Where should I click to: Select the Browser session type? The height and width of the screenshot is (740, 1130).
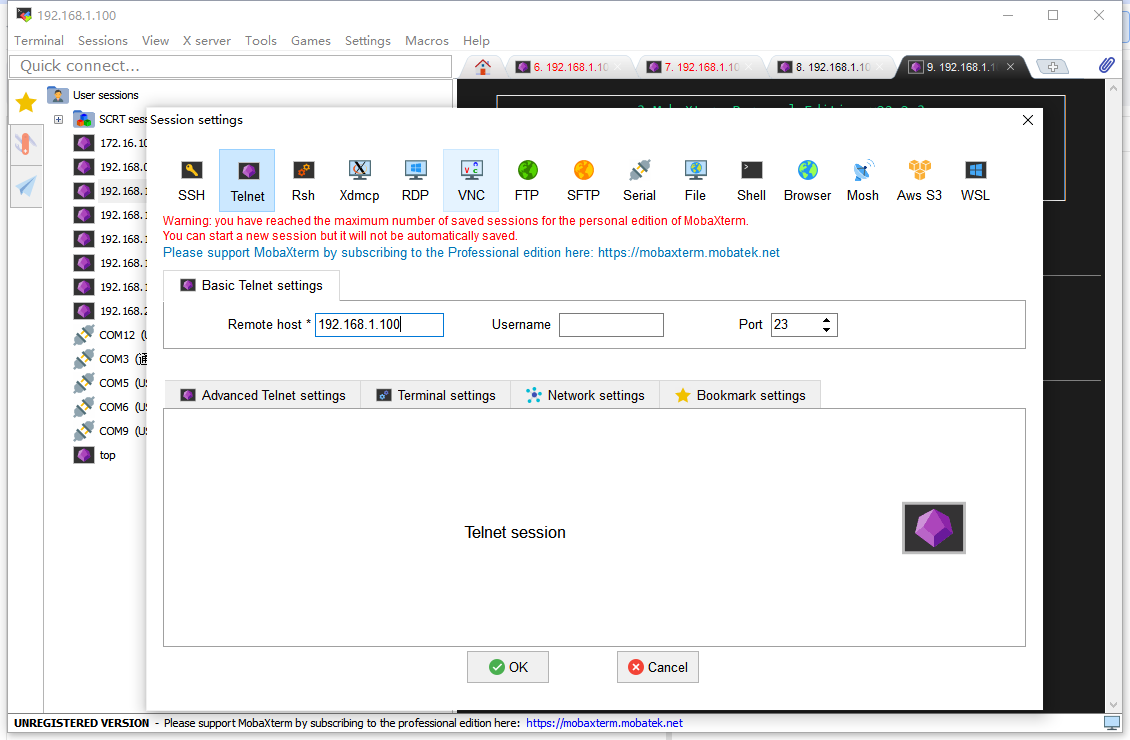(807, 180)
